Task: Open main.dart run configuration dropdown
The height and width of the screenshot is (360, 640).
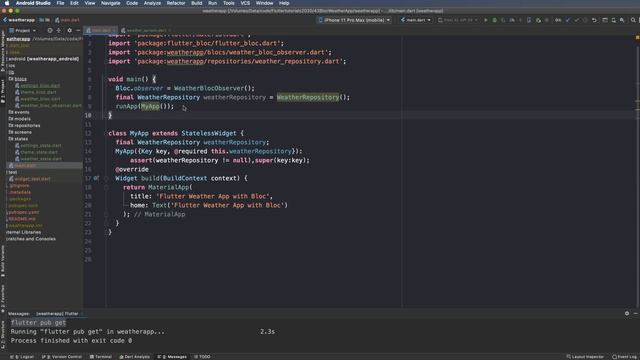Action: click(x=416, y=20)
